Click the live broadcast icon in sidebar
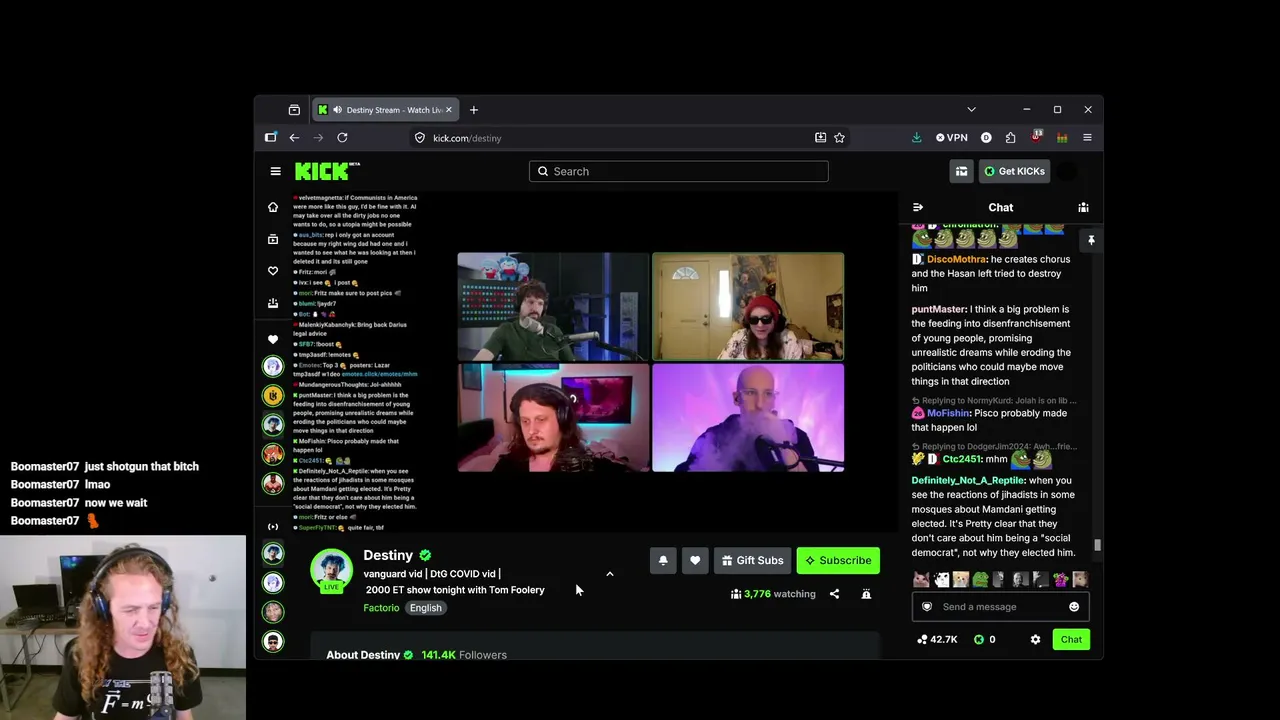 [x=273, y=526]
